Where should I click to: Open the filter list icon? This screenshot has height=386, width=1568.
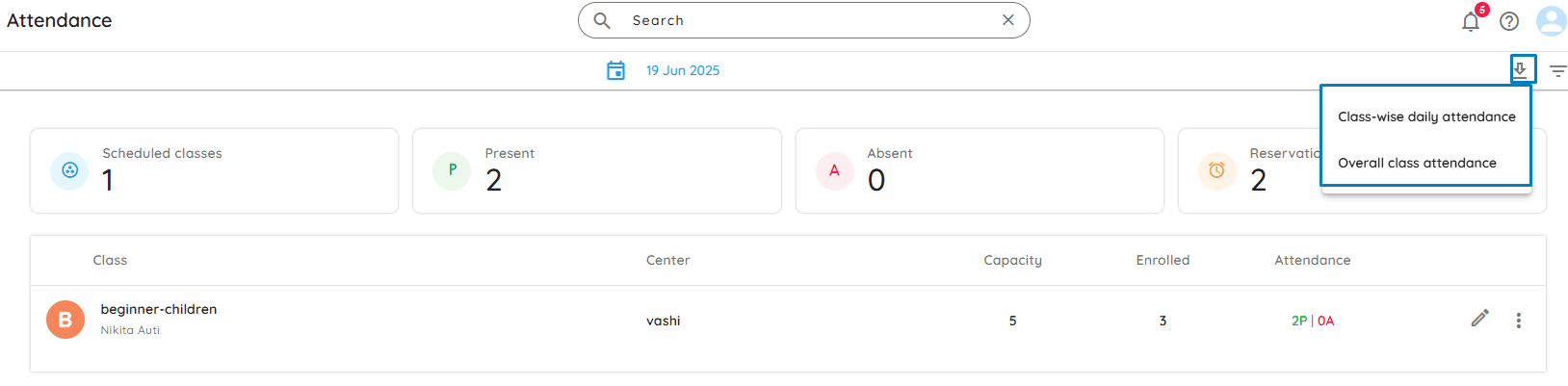coord(1557,71)
